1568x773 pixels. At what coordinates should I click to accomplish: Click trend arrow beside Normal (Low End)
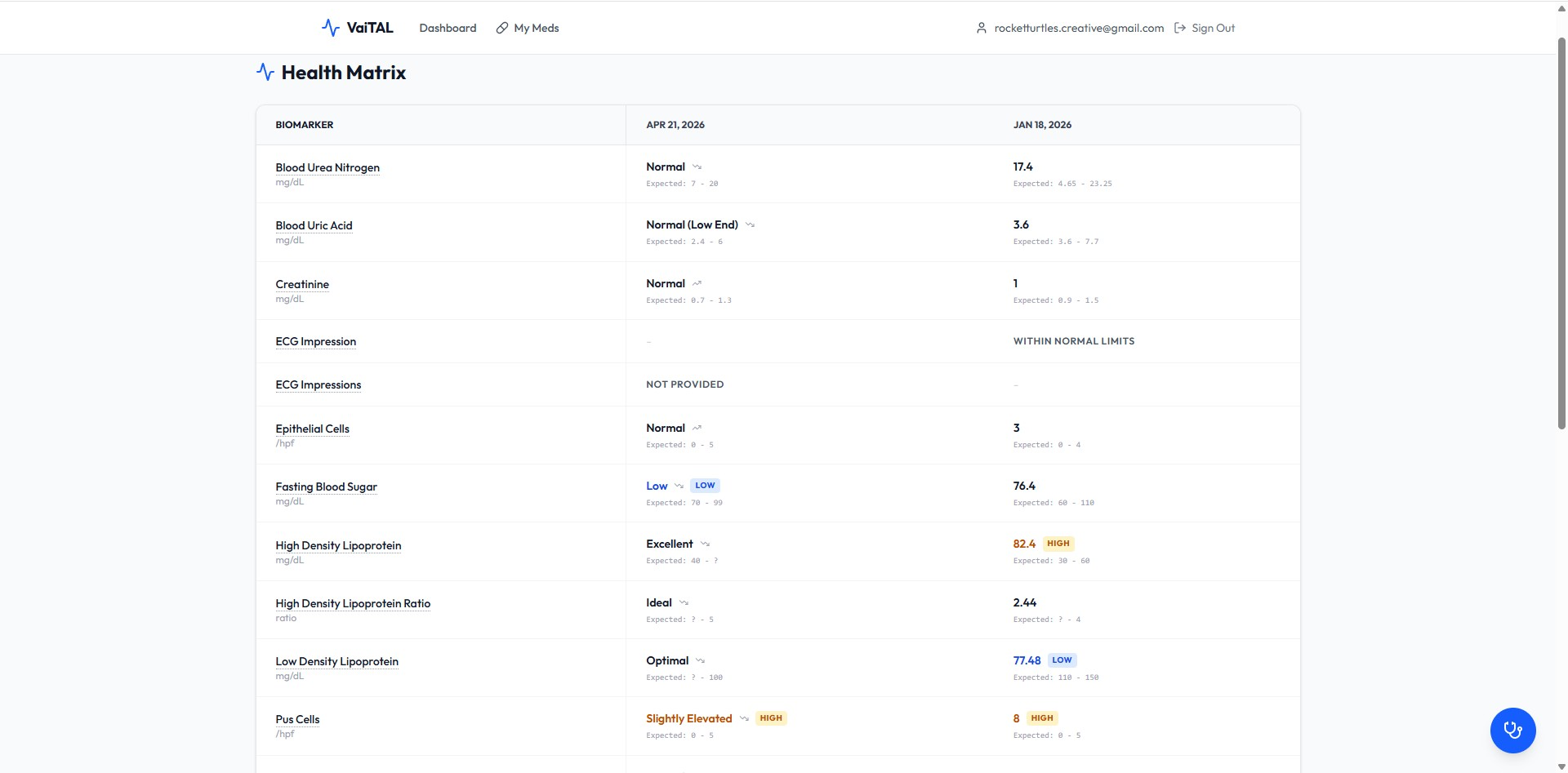click(750, 224)
